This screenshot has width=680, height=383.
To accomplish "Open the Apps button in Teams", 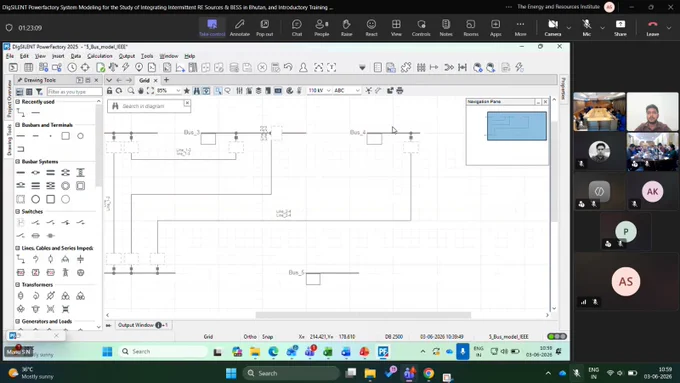I will (x=496, y=28).
